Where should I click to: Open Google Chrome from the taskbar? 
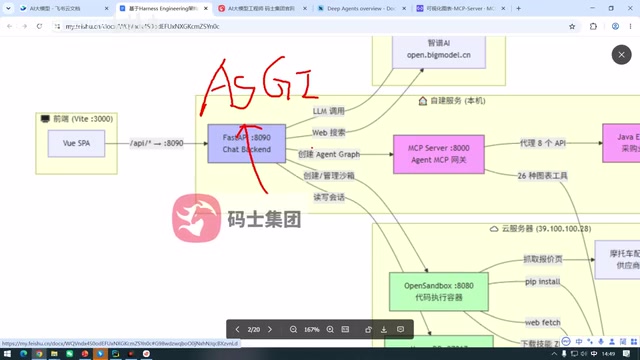(x=39, y=353)
